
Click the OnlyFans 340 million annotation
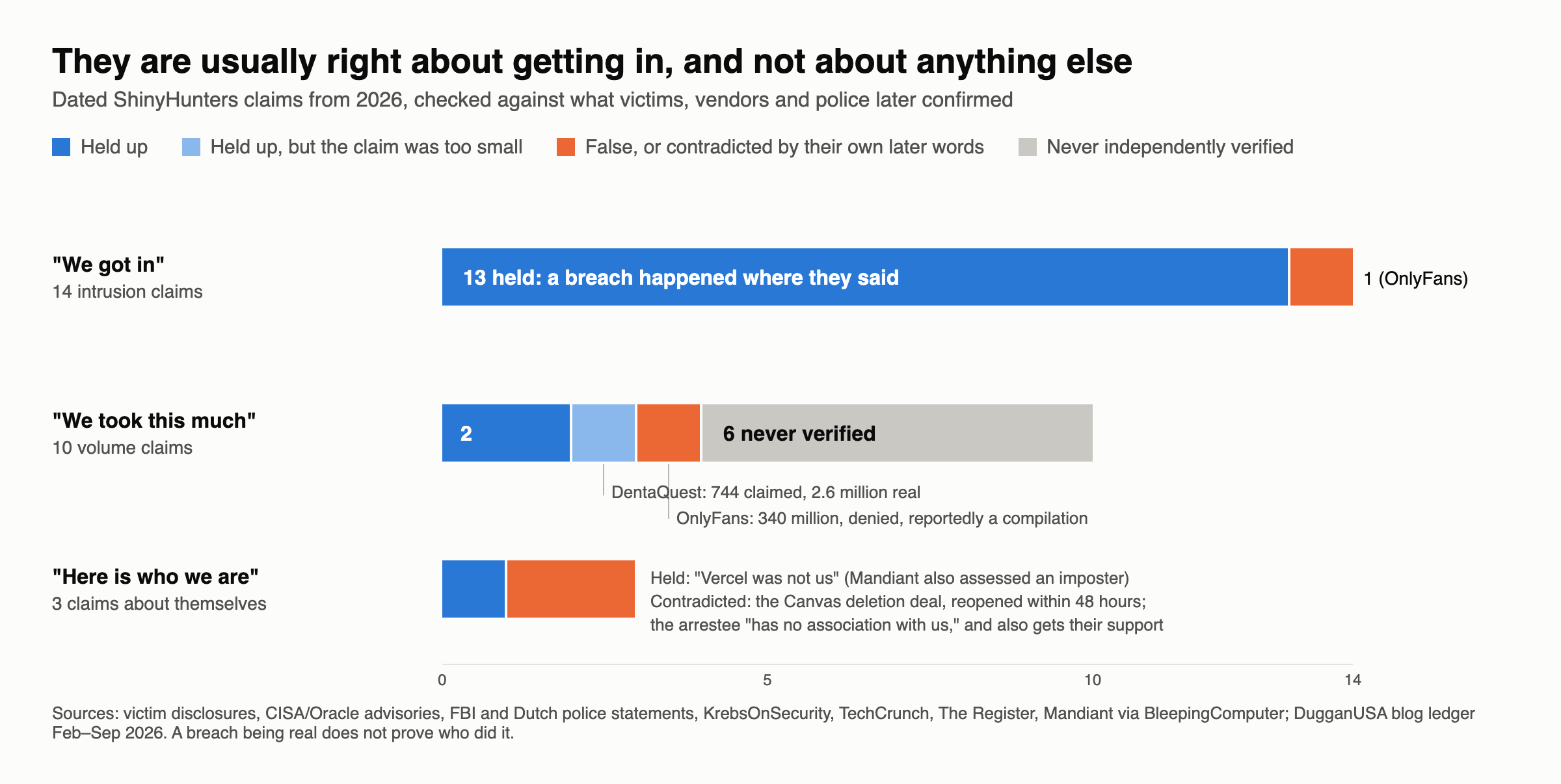(882, 518)
